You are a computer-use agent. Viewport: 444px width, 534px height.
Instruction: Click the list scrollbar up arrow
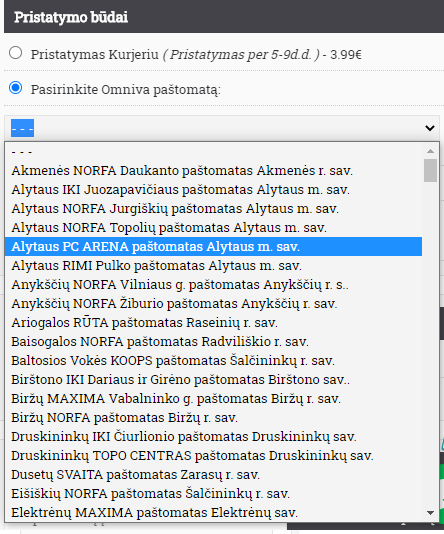tap(430, 151)
